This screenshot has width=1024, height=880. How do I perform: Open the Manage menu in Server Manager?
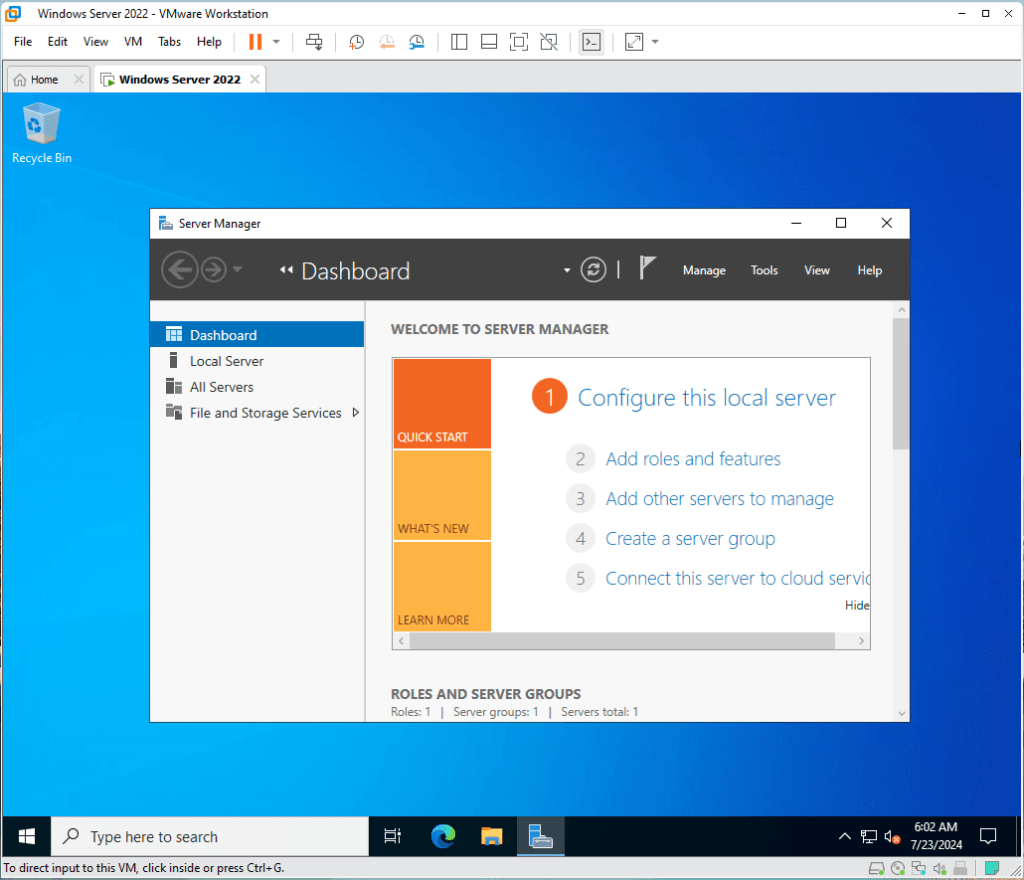pos(704,270)
